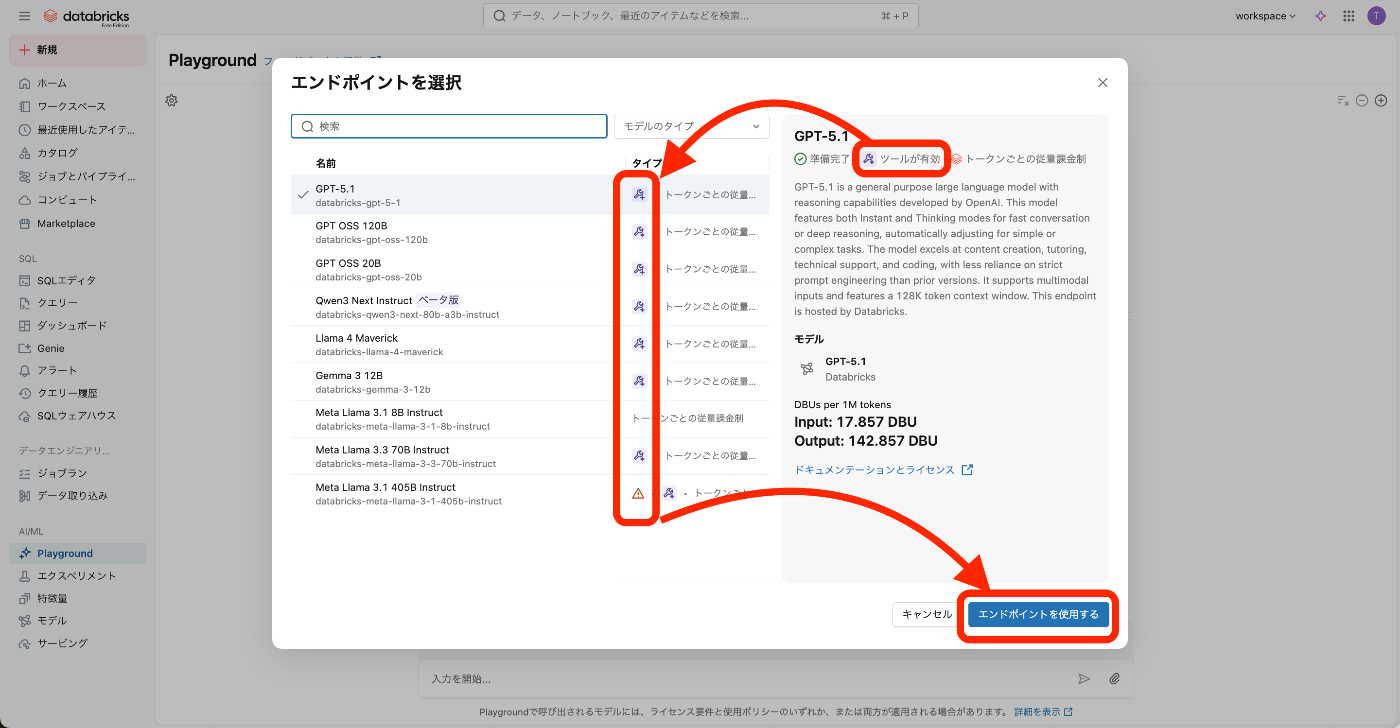Viewport: 1400px width, 728px height.
Task: Click the Playground sidebar icon
Action: coord(25,553)
